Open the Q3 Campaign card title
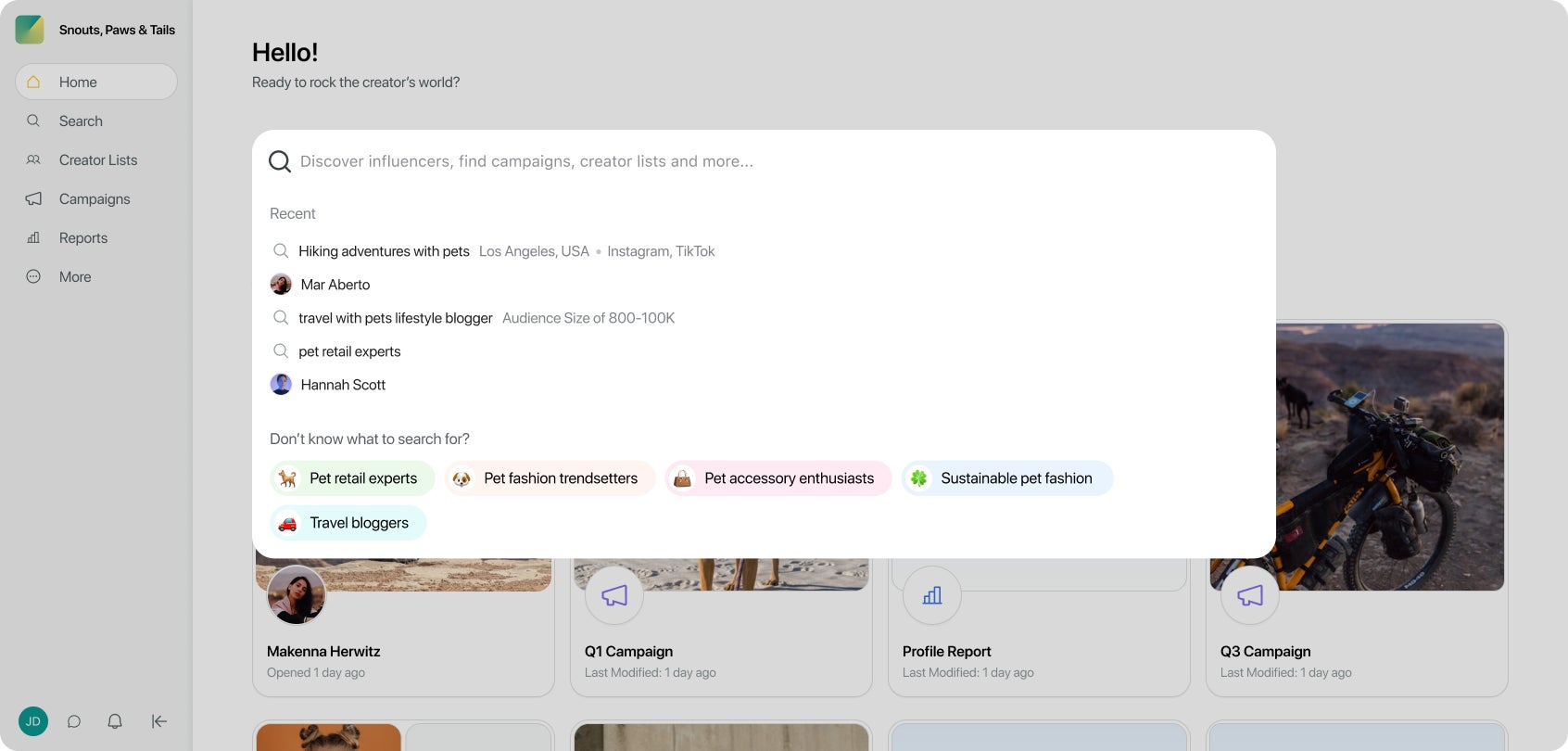1568x751 pixels. (x=1265, y=652)
